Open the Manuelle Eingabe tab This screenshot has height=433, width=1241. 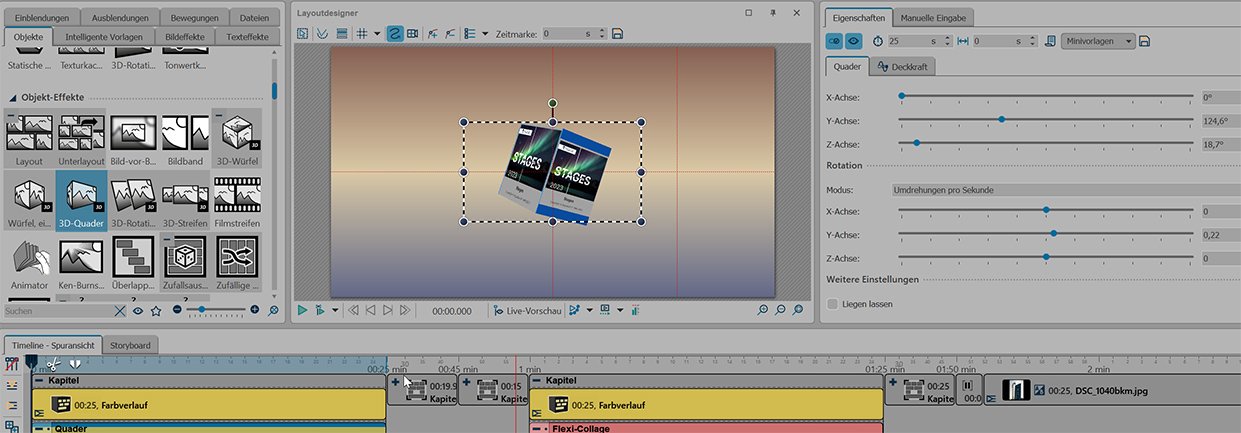tap(933, 18)
